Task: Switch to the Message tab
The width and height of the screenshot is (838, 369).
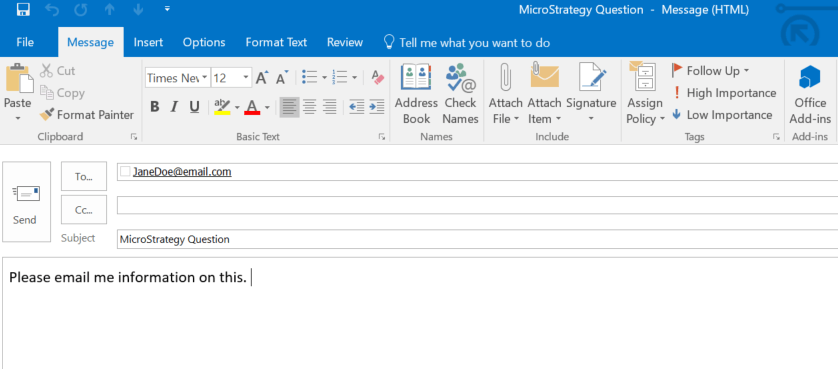Action: (x=90, y=42)
